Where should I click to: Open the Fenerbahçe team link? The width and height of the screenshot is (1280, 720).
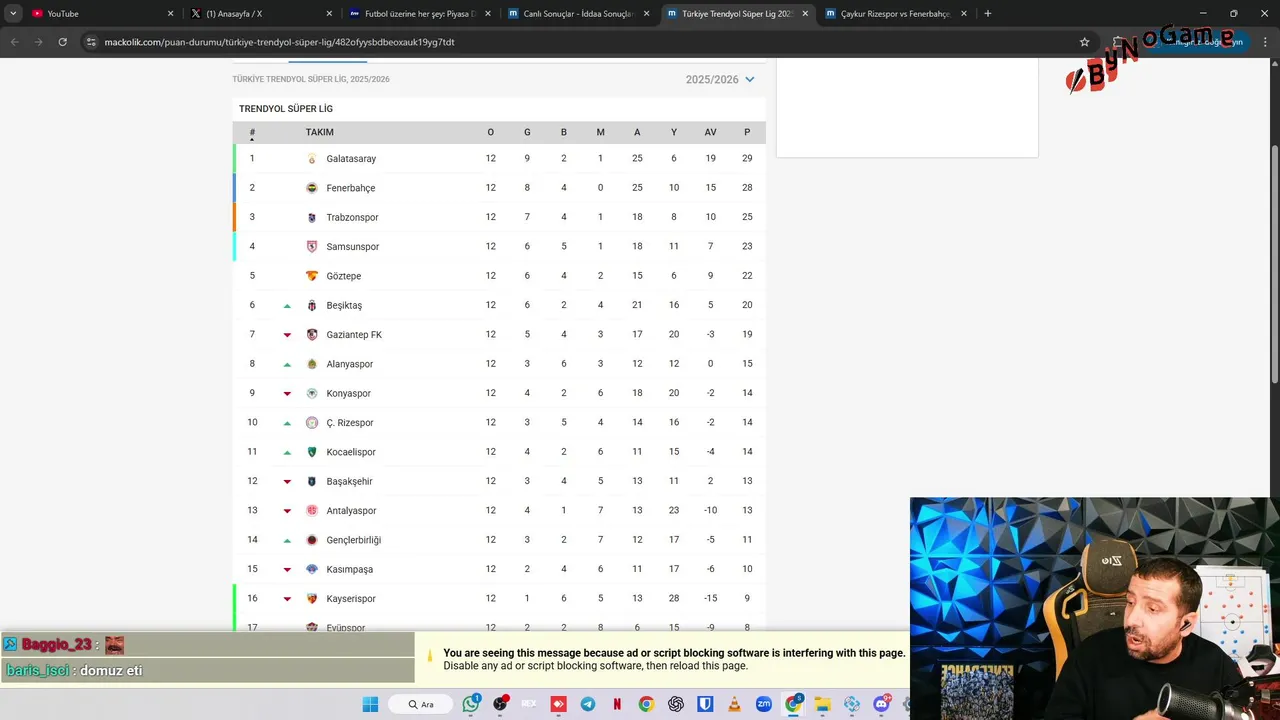[351, 188]
